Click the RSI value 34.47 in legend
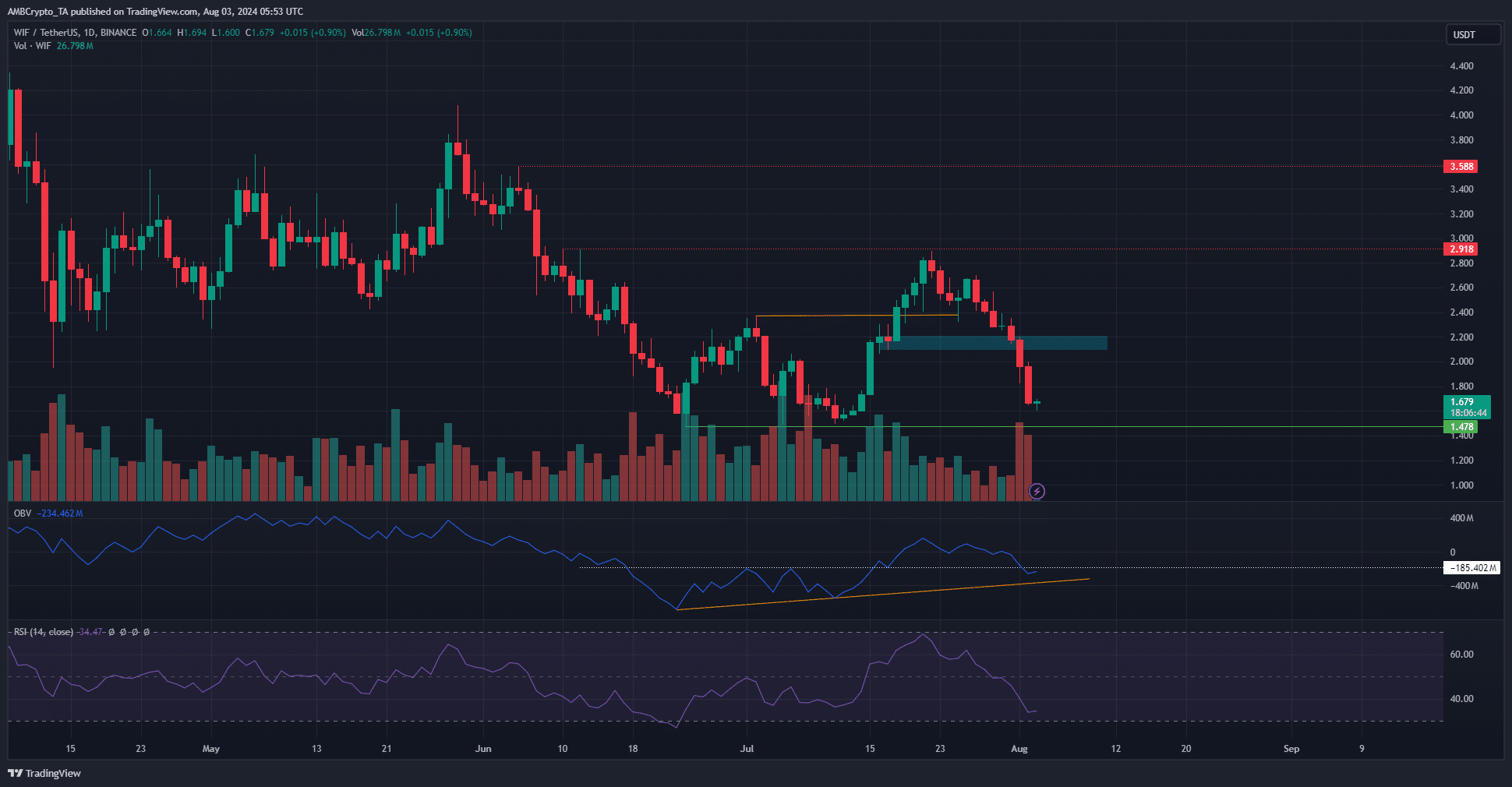Image resolution: width=1512 pixels, height=787 pixels. [90, 632]
